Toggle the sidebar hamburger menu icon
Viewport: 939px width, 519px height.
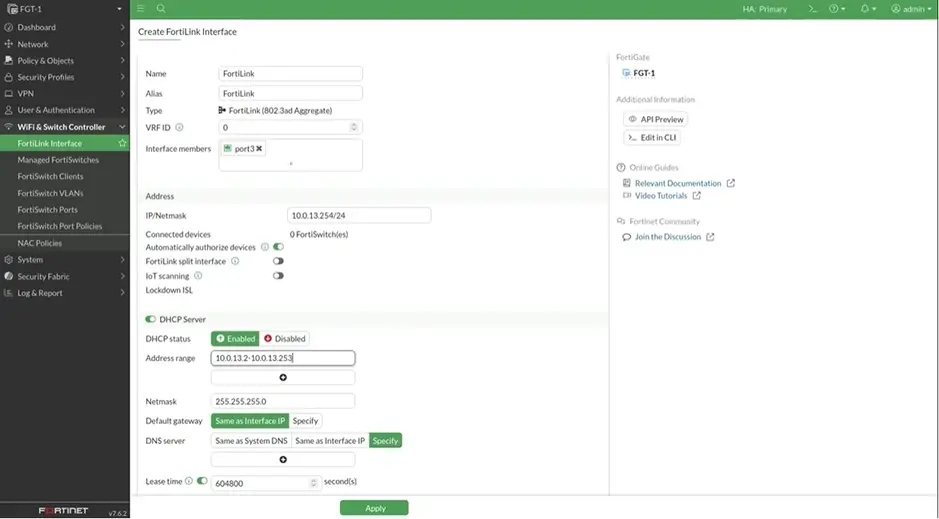point(141,8)
